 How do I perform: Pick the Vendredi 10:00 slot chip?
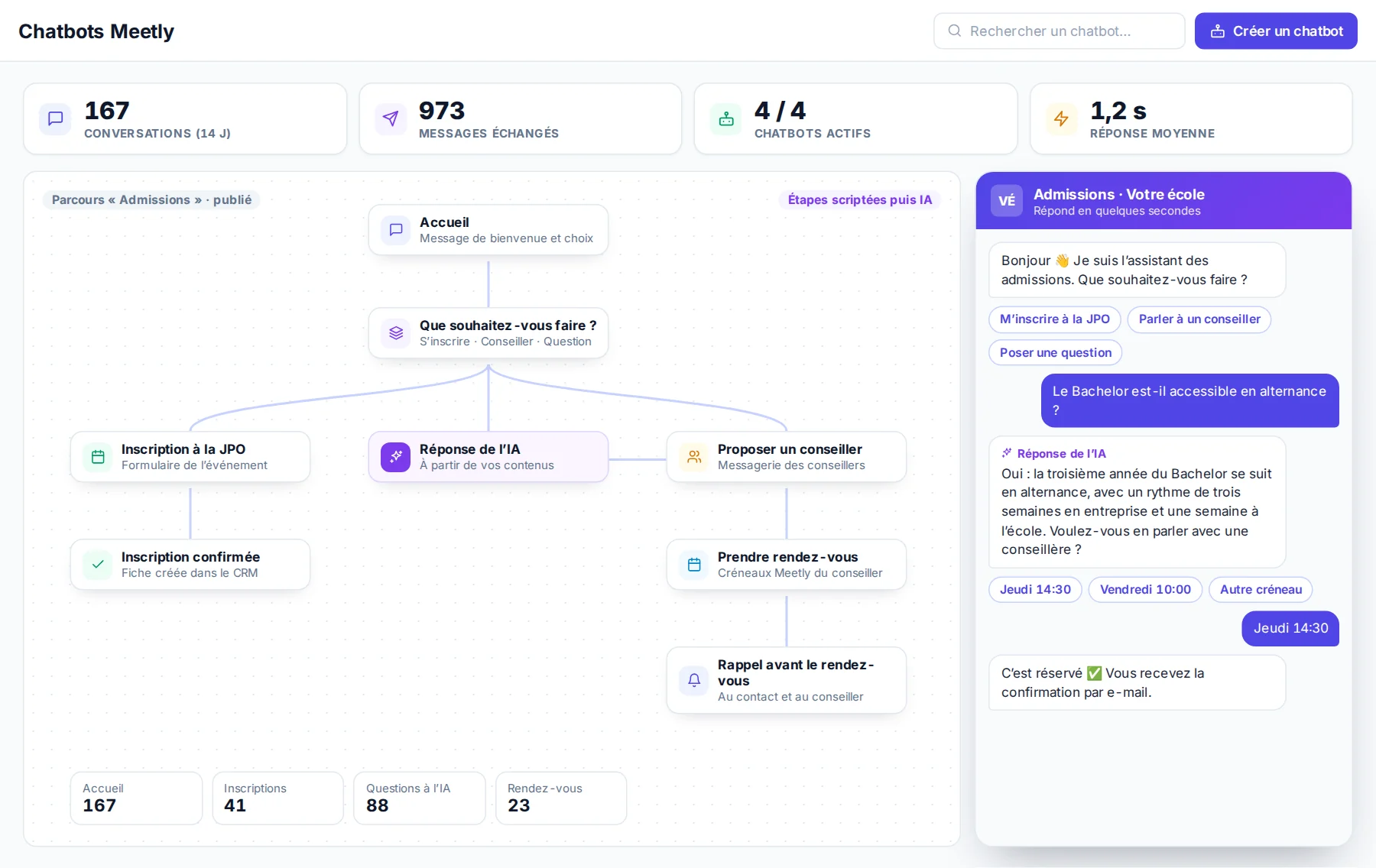pyautogui.click(x=1145, y=590)
